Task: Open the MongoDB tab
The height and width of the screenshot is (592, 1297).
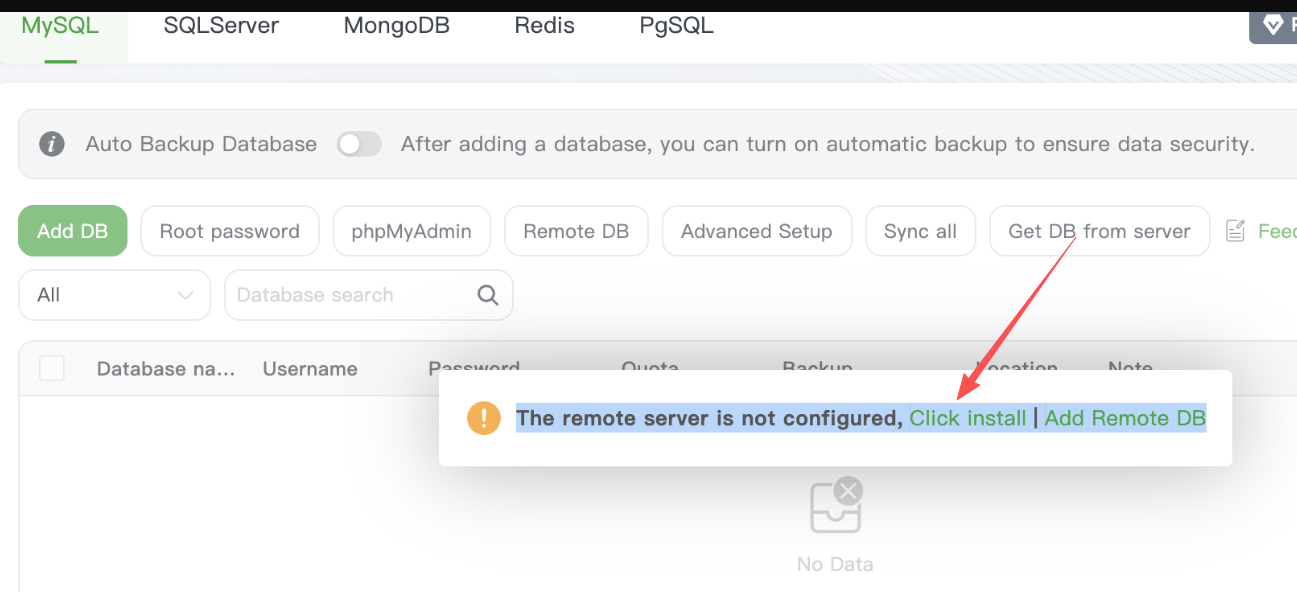Action: coord(397,26)
